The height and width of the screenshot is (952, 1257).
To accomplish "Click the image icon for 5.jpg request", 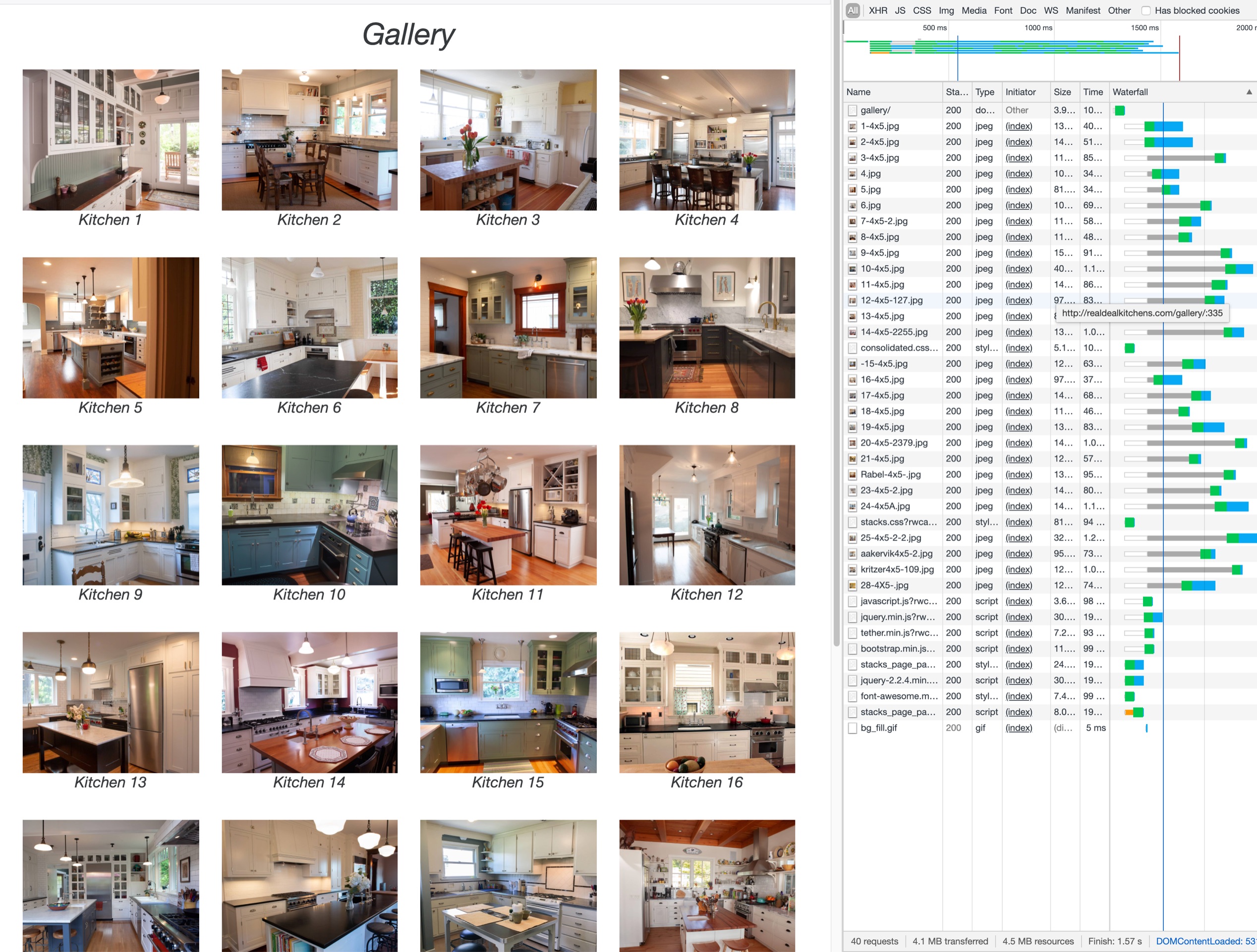I will coord(852,190).
